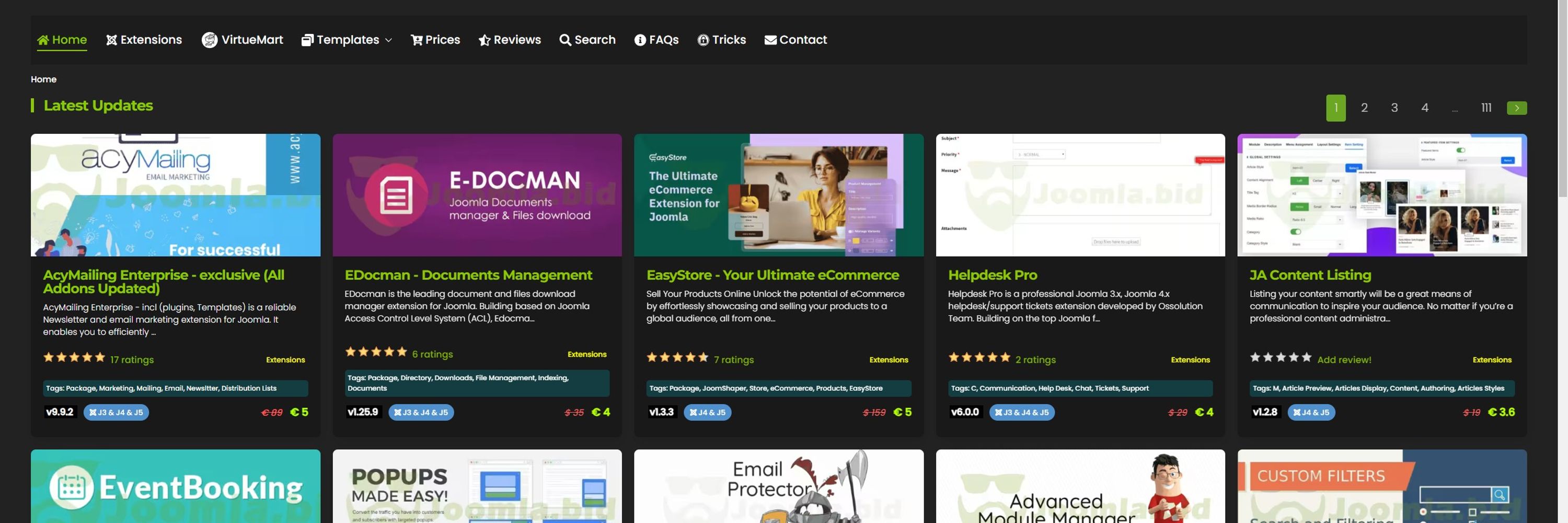Viewport: 1568px width, 523px height.
Task: Click the Custom Filters thumbnail
Action: click(x=1382, y=486)
